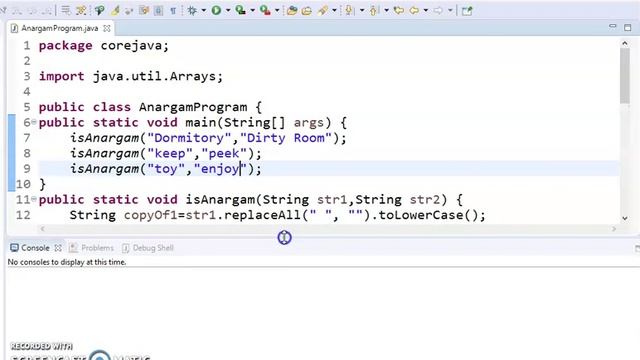Toggle Block Selection Mode icon
640x360 pixels.
[x=159, y=11]
